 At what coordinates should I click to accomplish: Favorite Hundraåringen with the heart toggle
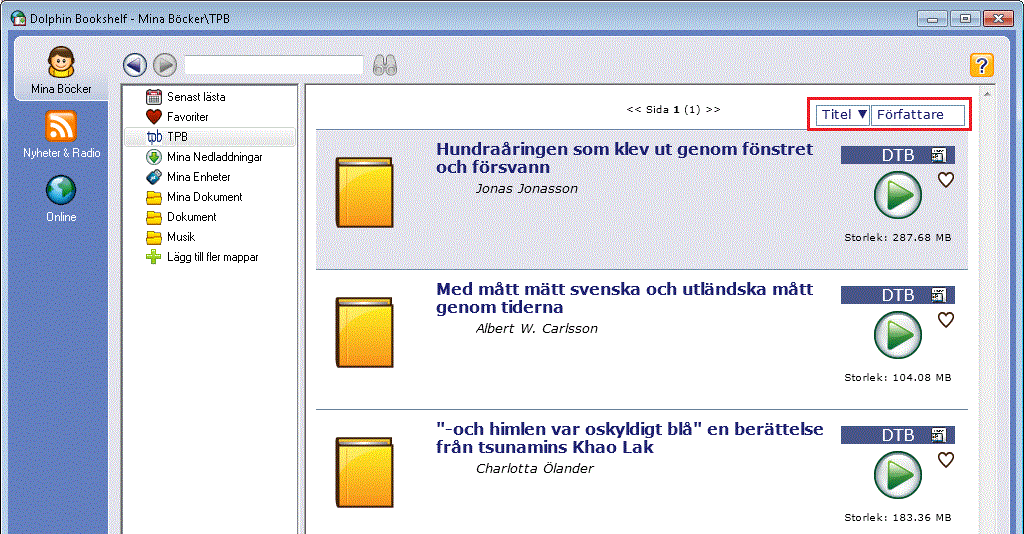click(946, 180)
